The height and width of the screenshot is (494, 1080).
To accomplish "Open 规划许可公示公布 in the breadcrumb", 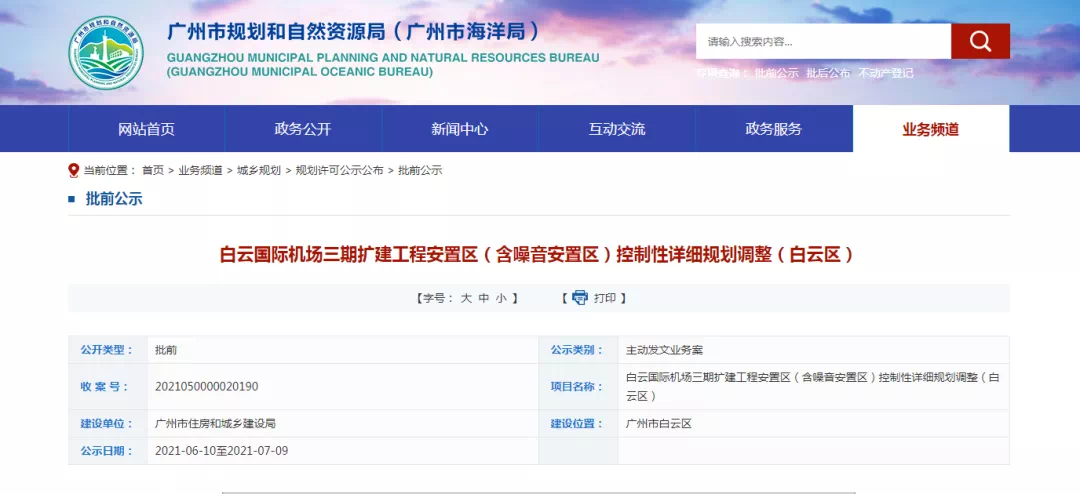I will point(339,171).
